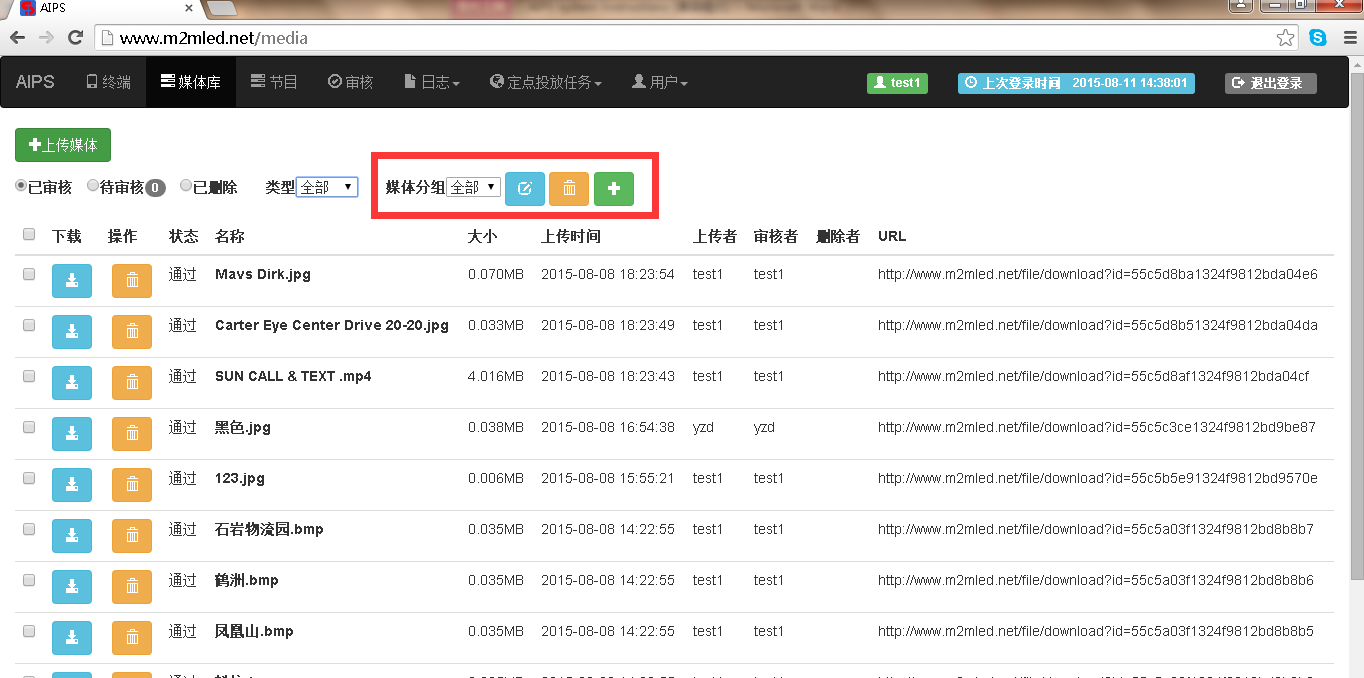
Task: Switch to the 节目 nav tab
Action: (274, 82)
